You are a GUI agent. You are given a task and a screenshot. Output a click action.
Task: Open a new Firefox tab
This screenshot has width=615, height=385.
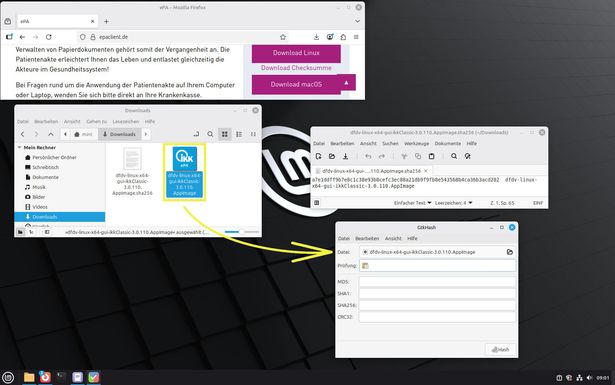point(106,22)
